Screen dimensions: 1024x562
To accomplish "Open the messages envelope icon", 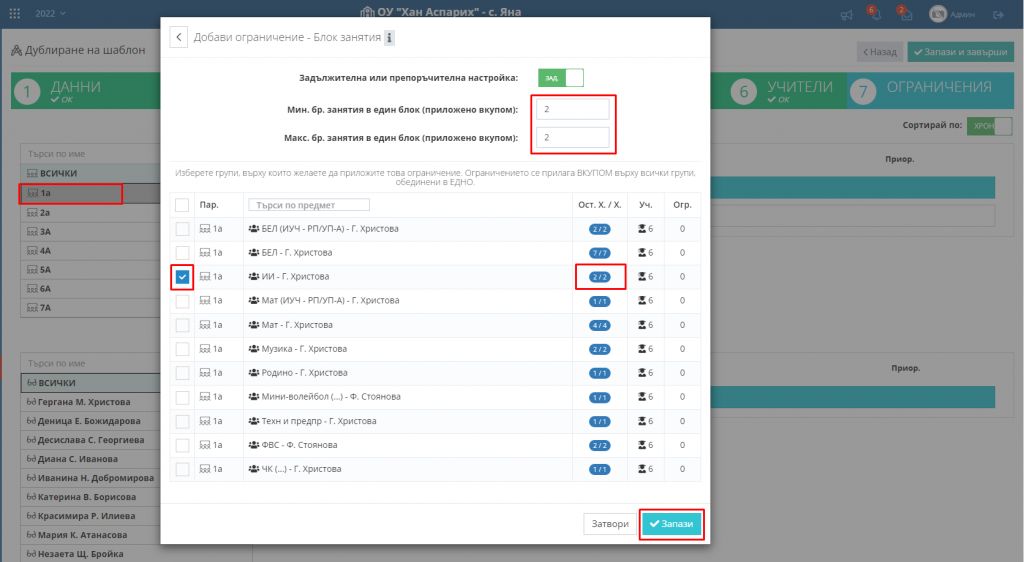I will 906,14.
